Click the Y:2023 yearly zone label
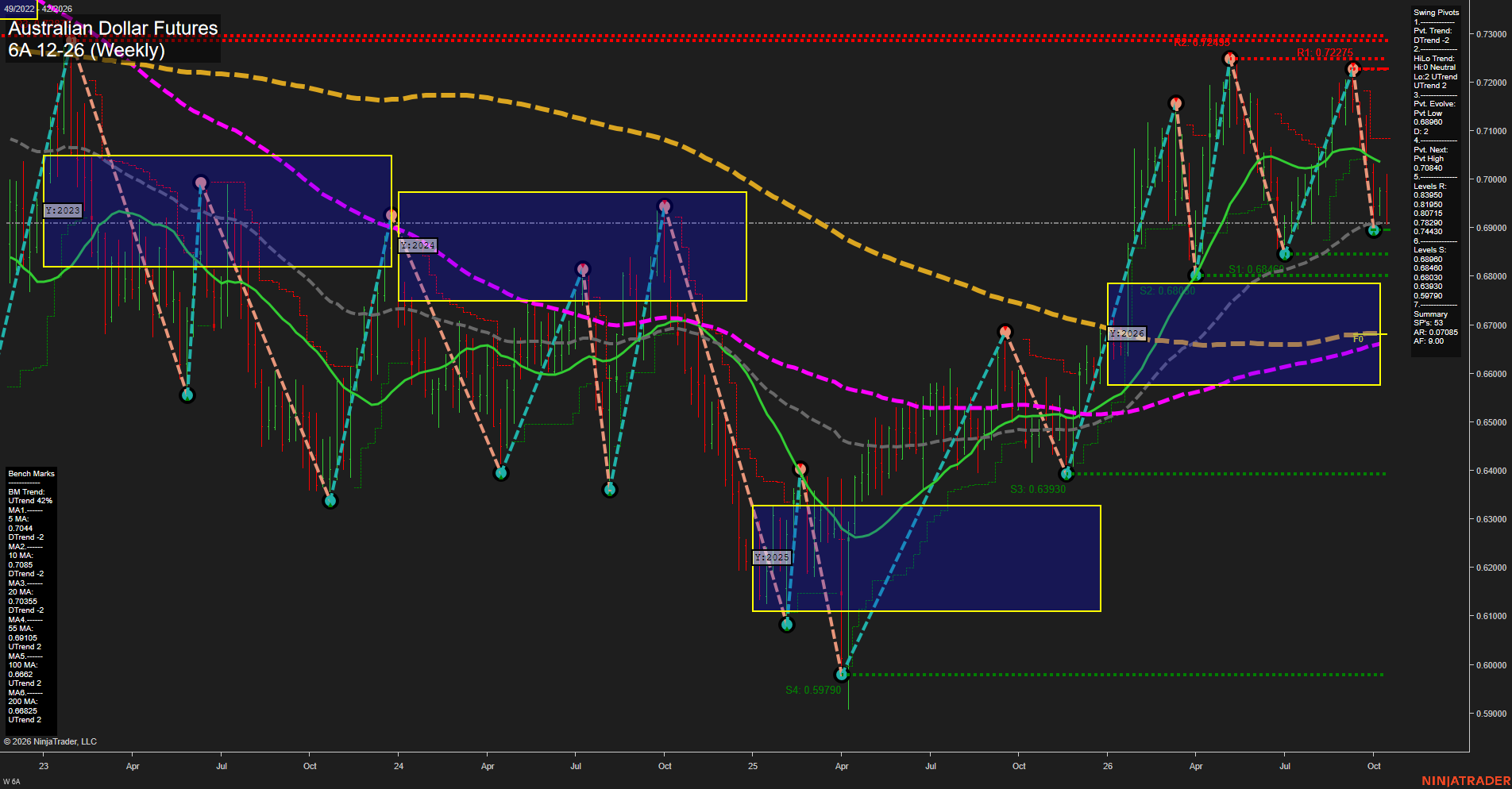Image resolution: width=1512 pixels, height=789 pixels. [63, 210]
